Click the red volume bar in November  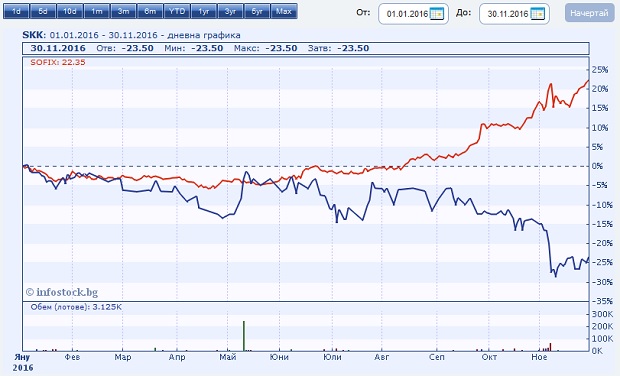pyautogui.click(x=550, y=347)
